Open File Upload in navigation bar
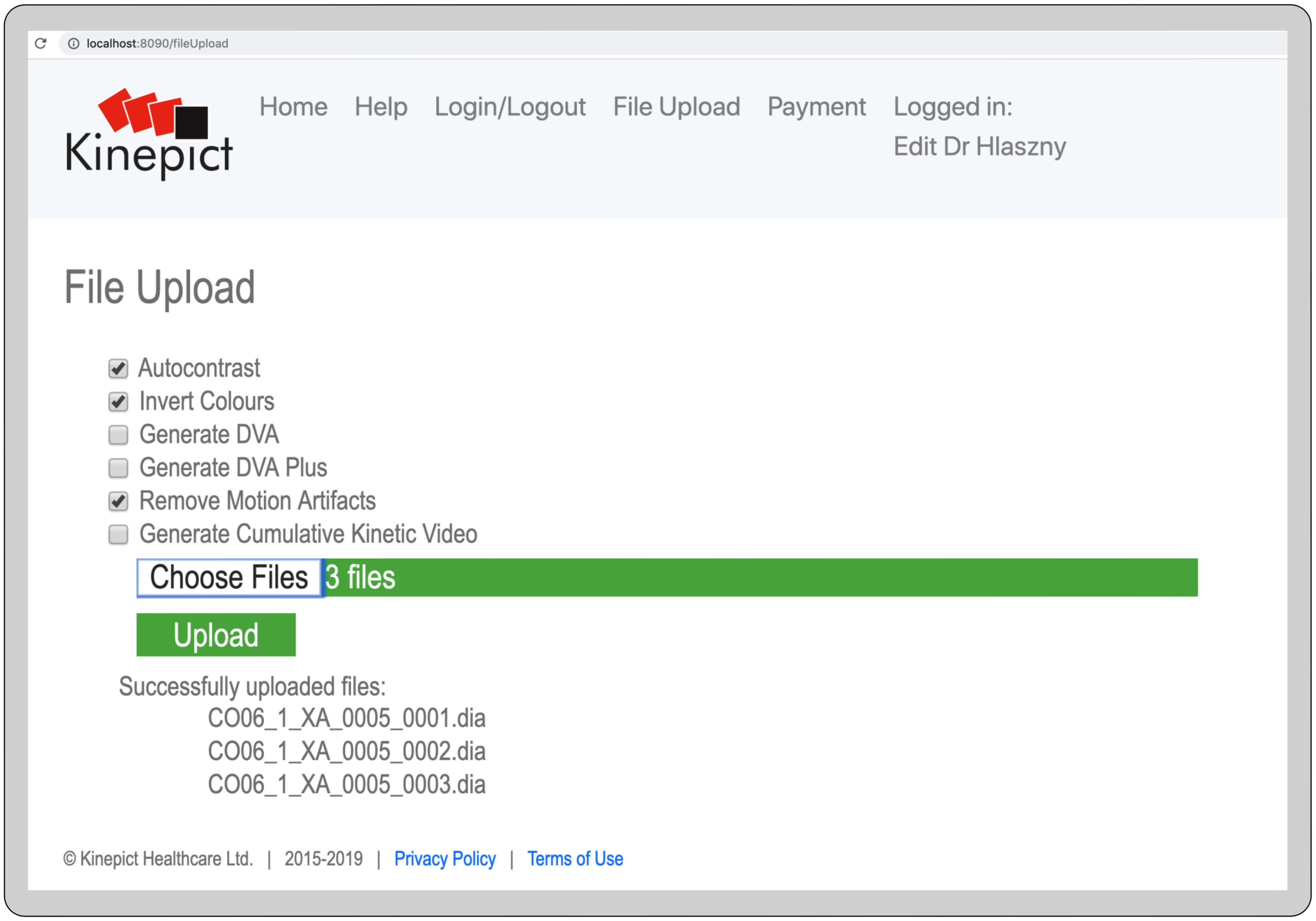1316x921 pixels. click(676, 107)
